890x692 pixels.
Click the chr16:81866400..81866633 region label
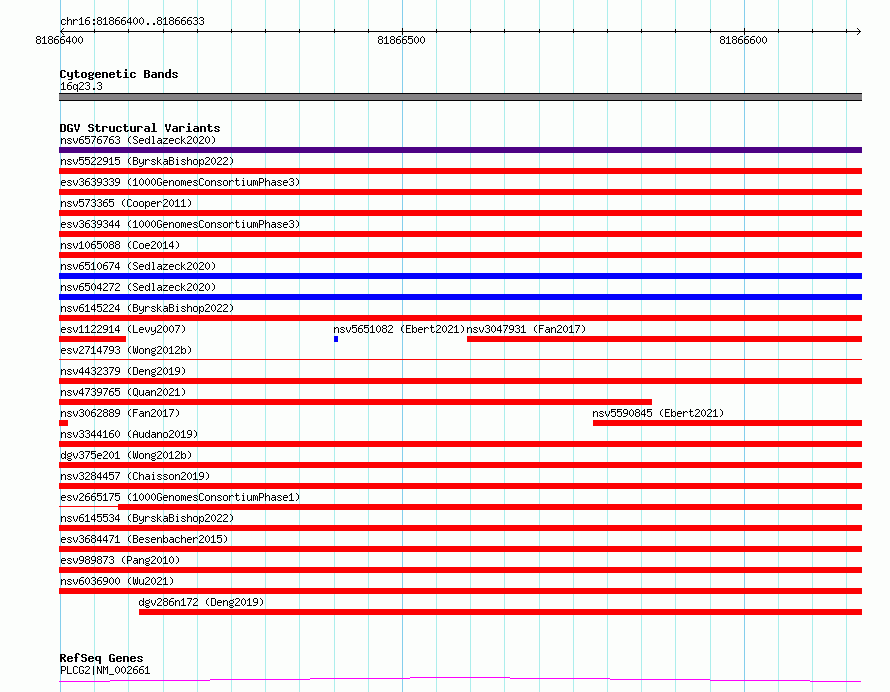tap(132, 22)
